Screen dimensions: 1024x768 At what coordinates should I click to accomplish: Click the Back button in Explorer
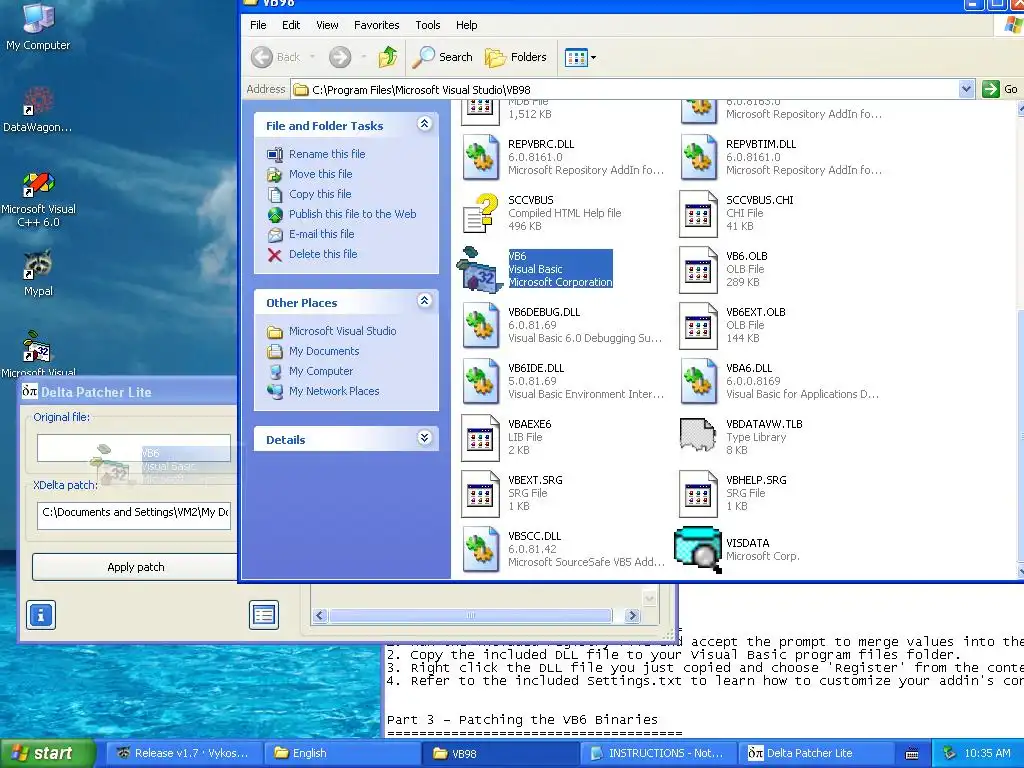click(276, 57)
